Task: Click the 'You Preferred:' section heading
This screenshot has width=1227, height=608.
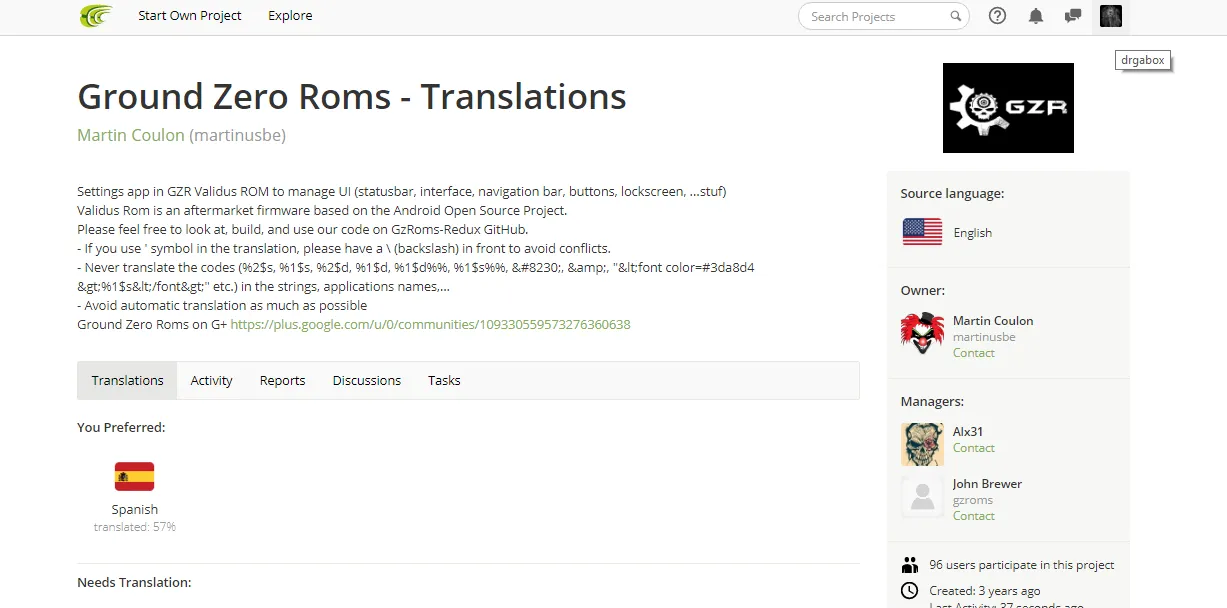Action: coord(121,427)
